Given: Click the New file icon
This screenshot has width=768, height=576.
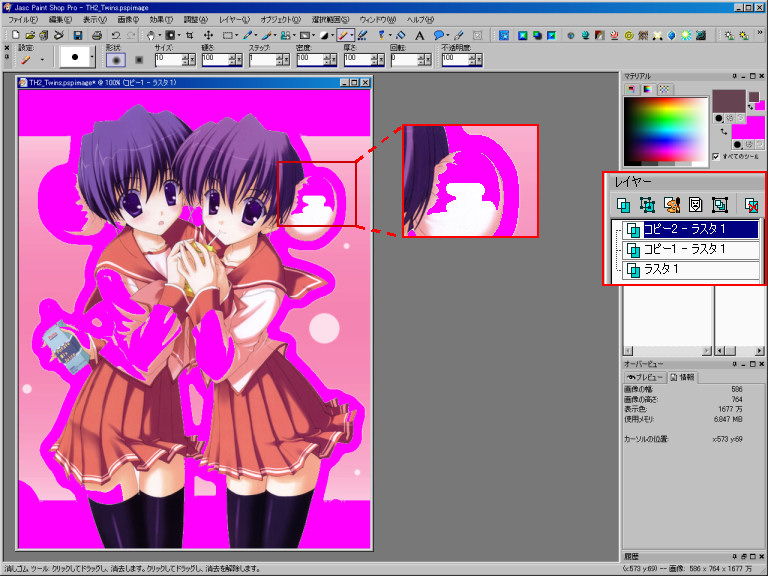Looking at the screenshot, I should tap(16, 35).
